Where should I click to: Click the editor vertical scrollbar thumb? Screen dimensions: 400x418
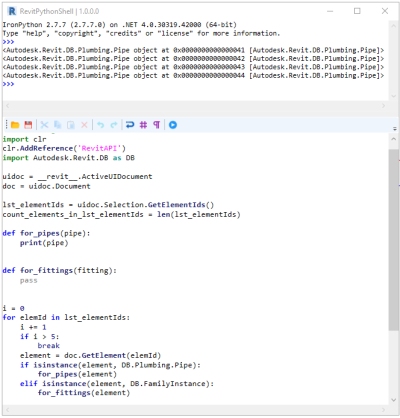coord(393,240)
